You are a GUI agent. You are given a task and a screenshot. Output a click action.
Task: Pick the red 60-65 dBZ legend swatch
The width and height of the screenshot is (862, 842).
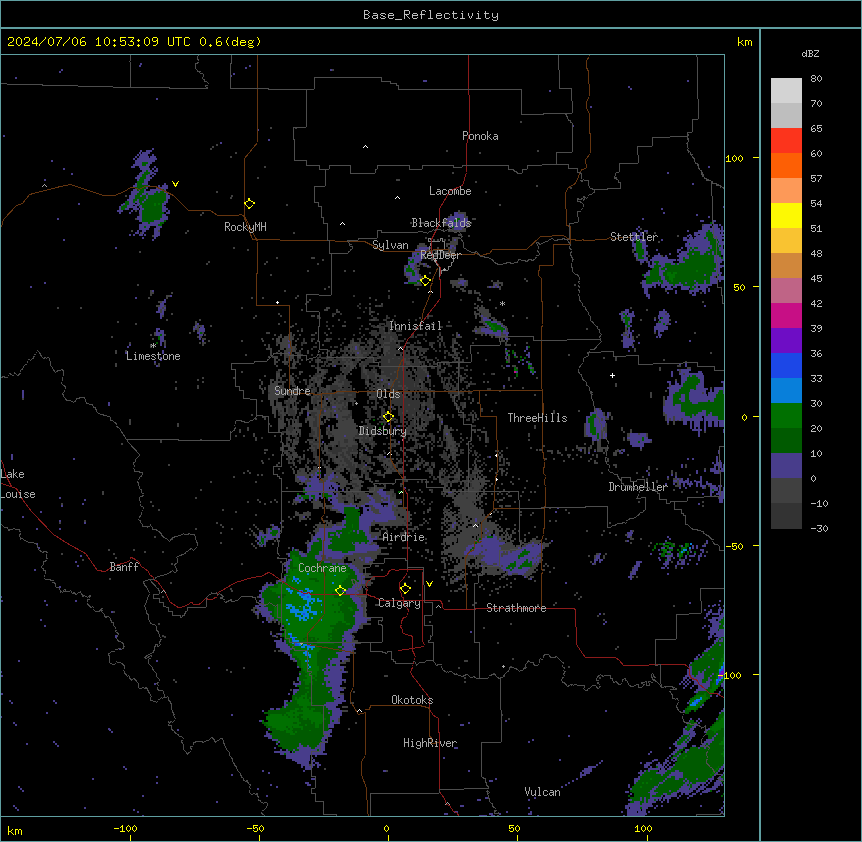786,141
